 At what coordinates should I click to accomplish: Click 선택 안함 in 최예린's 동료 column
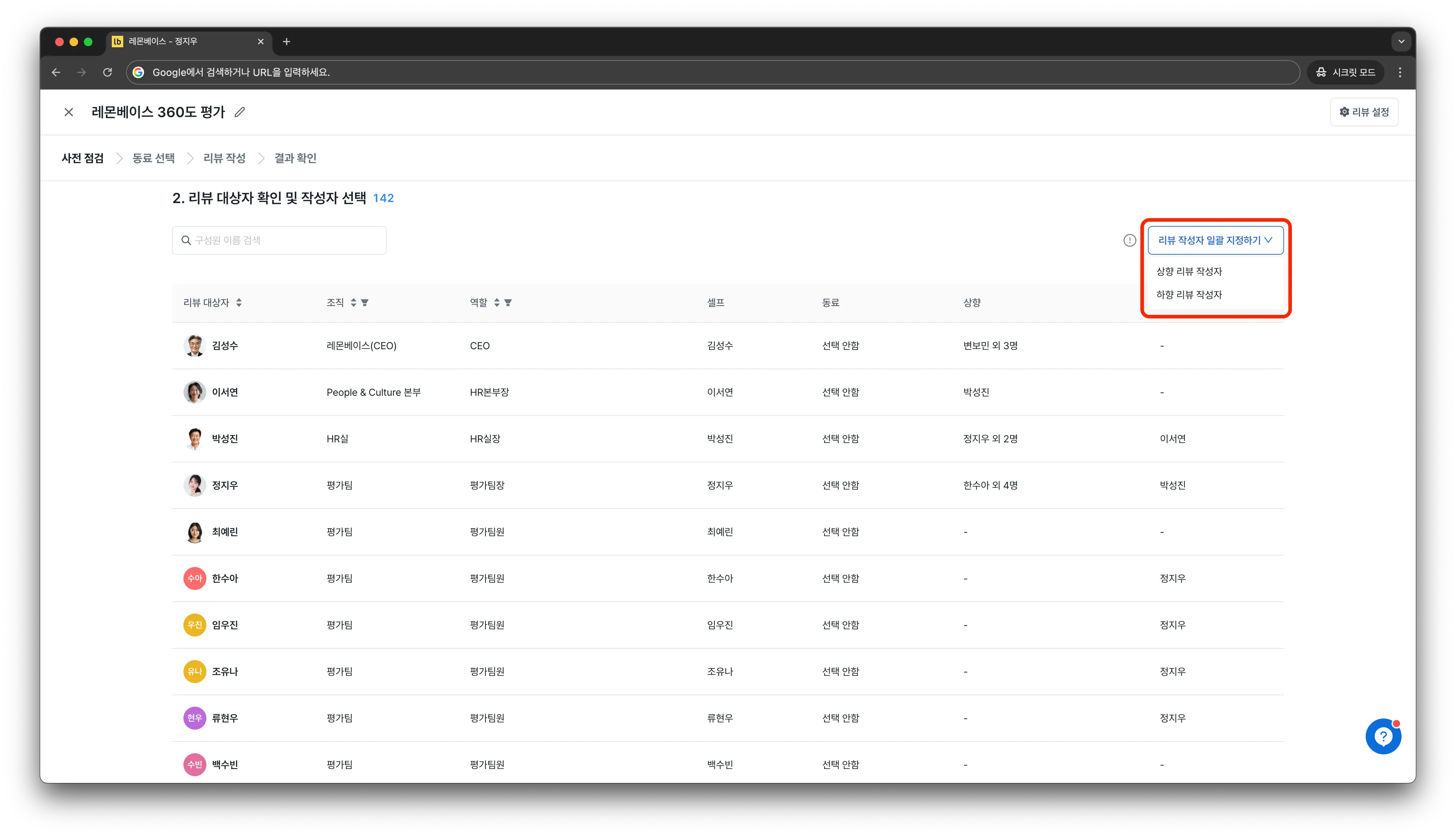(x=840, y=532)
